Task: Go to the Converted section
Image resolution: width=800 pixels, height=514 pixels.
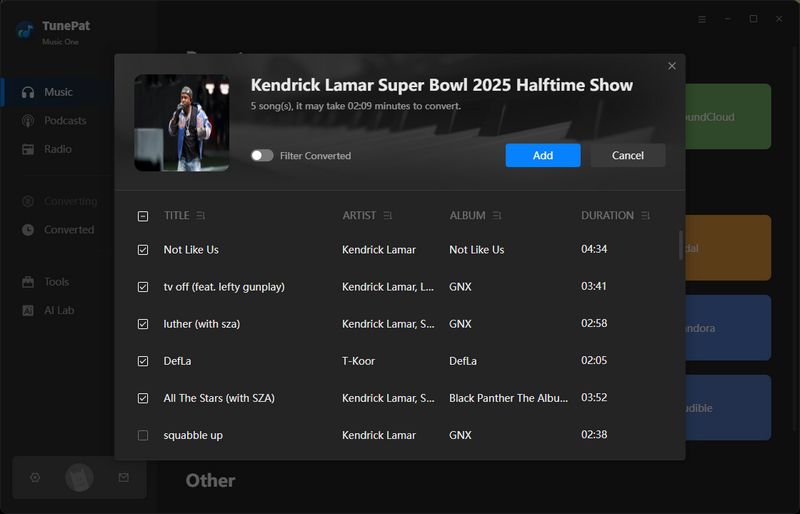Action: coord(68,230)
